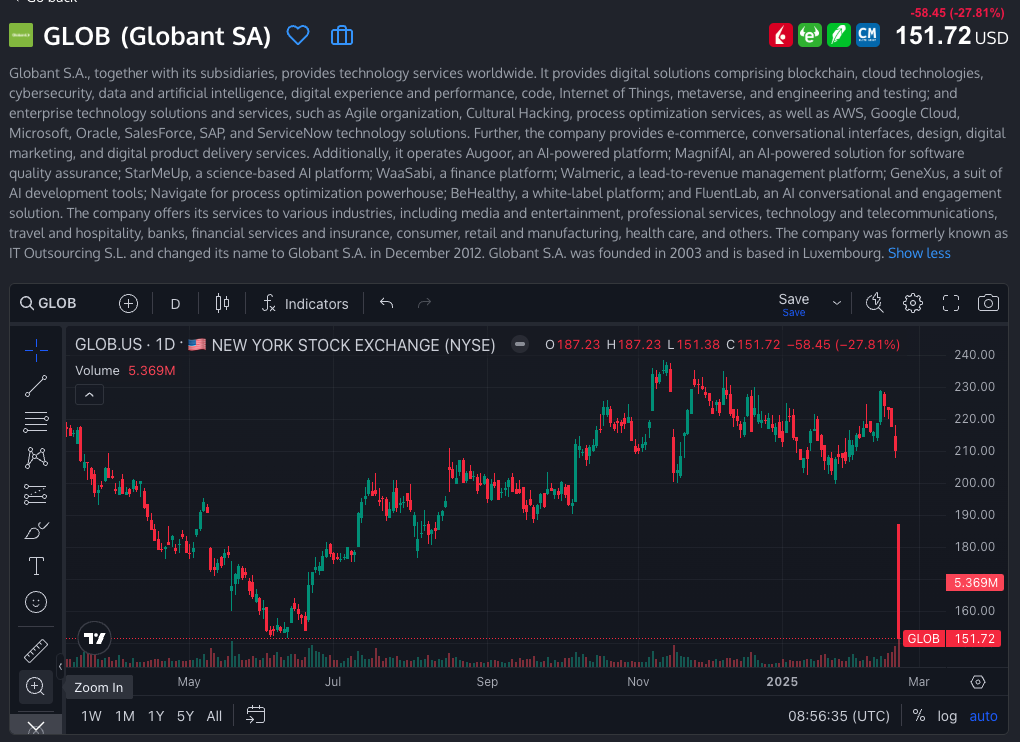Toggle log scale
This screenshot has width=1020, height=742.
[x=947, y=716]
